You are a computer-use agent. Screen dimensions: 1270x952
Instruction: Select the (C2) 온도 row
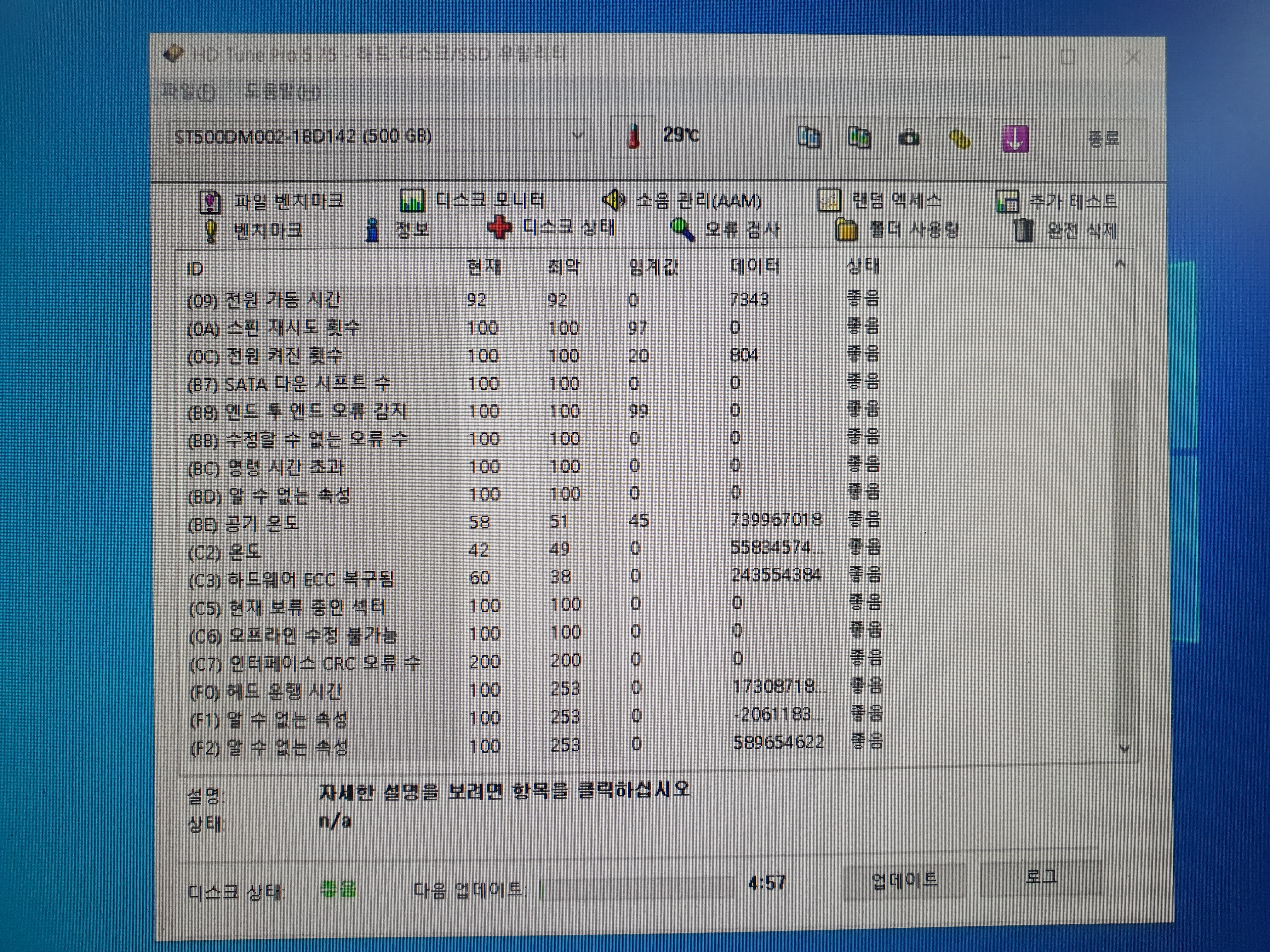[x=534, y=550]
